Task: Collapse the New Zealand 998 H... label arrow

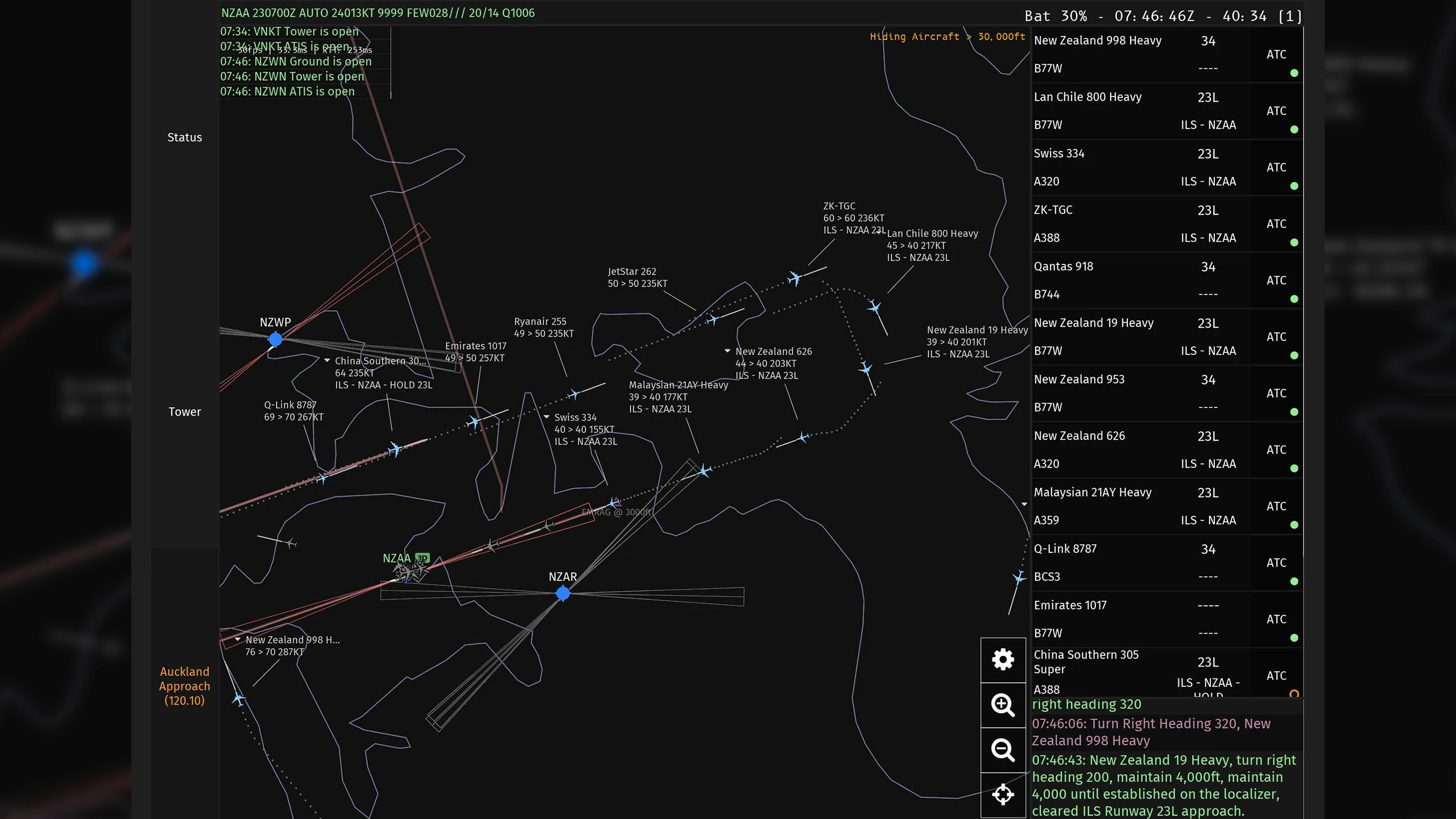Action: click(237, 639)
